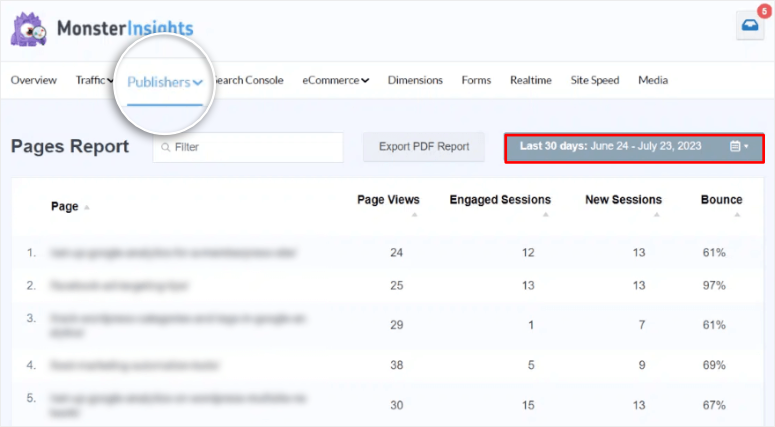775x427 pixels.
Task: Sort by Bounce column arrow
Action: click(737, 214)
